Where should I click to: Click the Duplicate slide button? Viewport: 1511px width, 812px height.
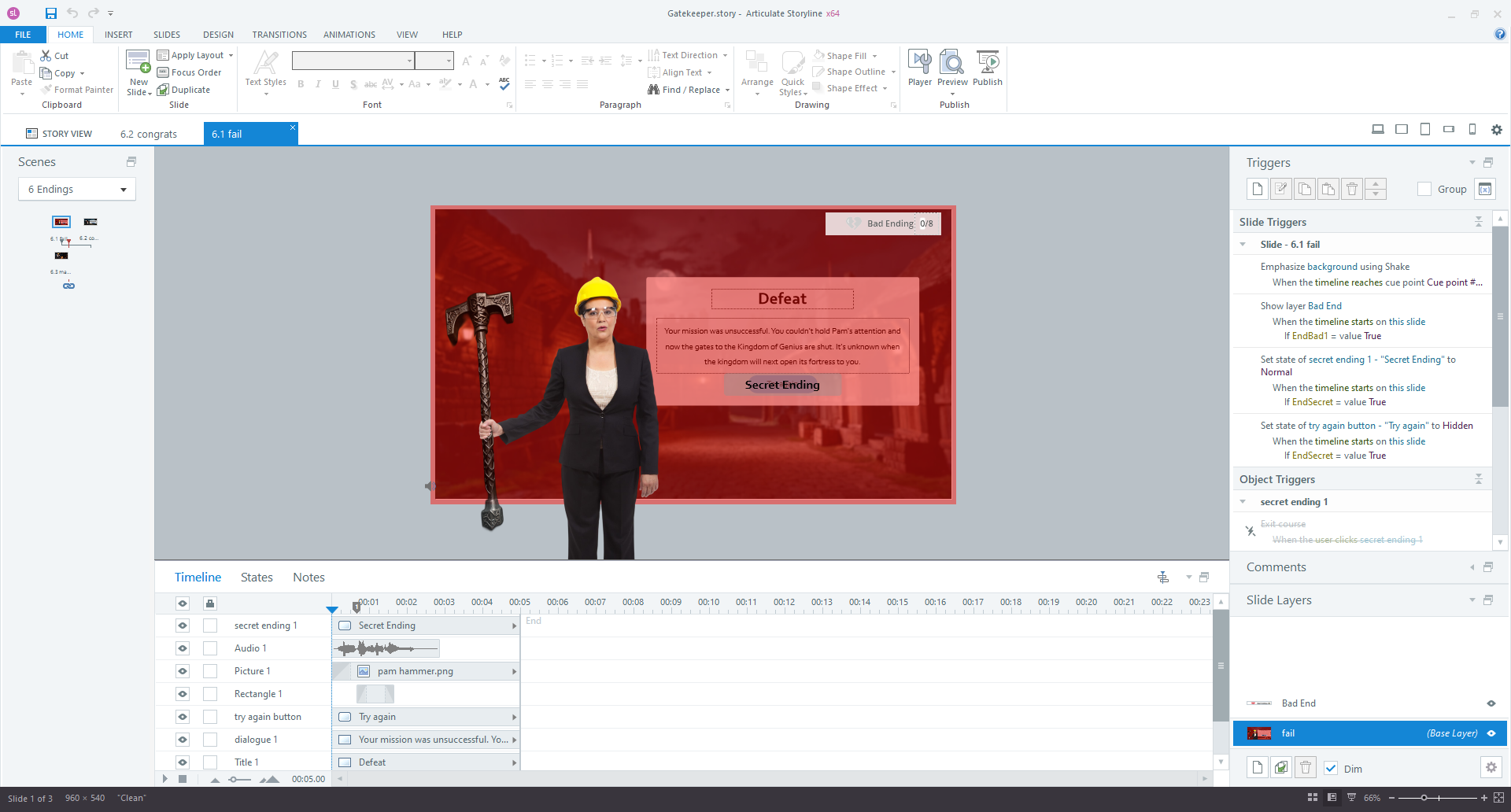tap(184, 90)
